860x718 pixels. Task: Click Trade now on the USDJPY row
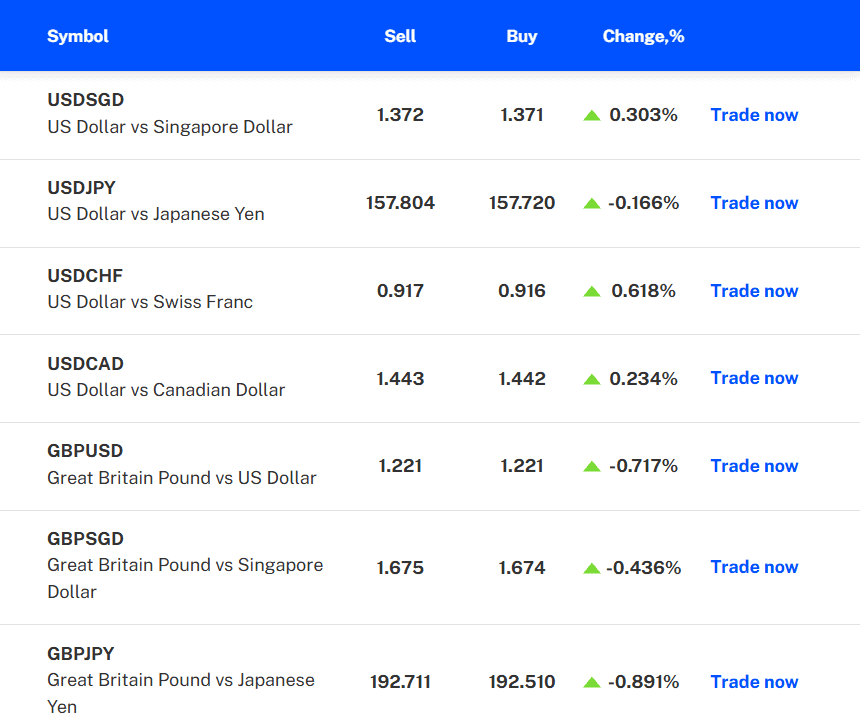pos(754,203)
